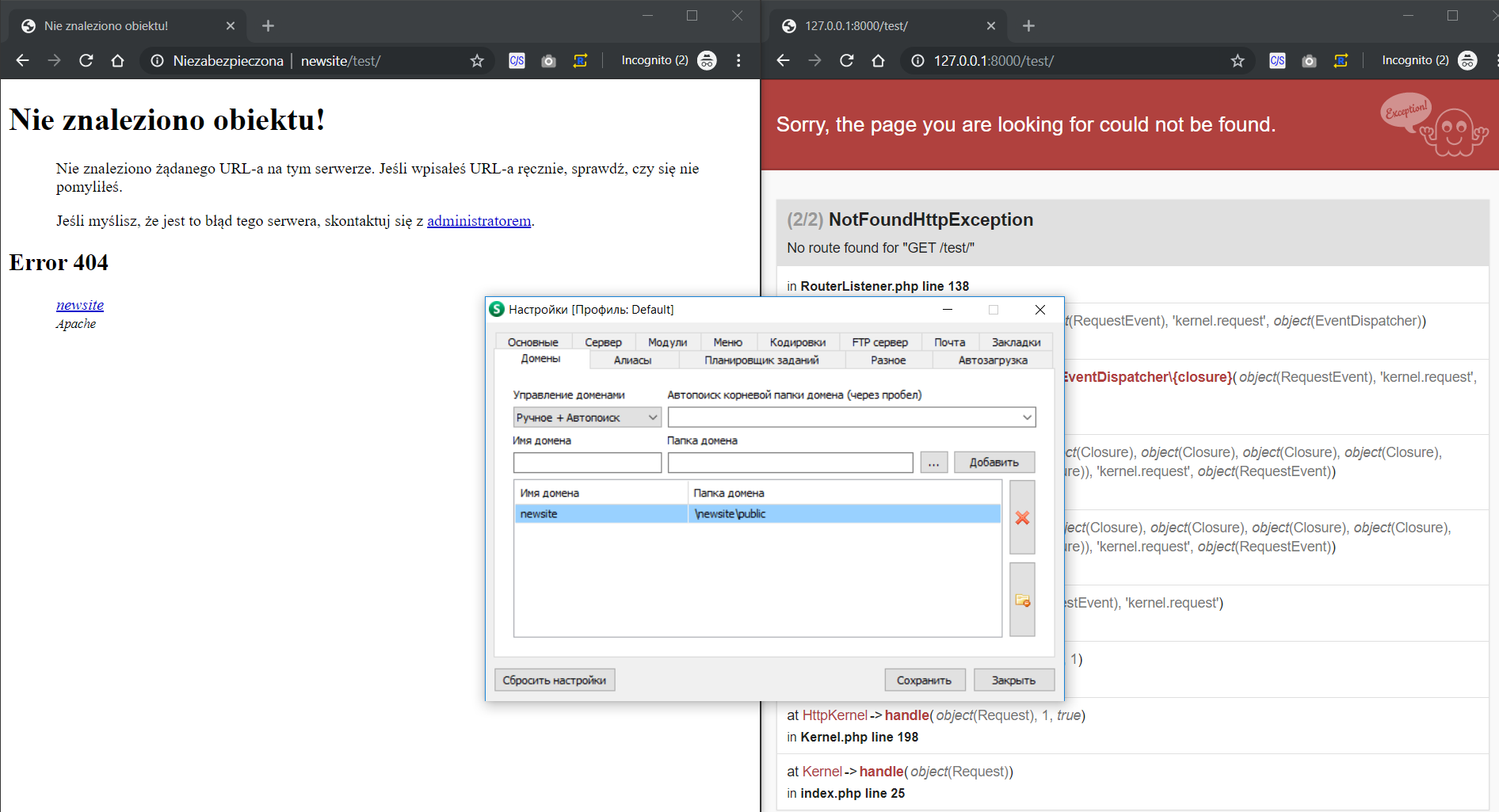
Task: Open the Алиасы settings tab
Action: tap(632, 360)
